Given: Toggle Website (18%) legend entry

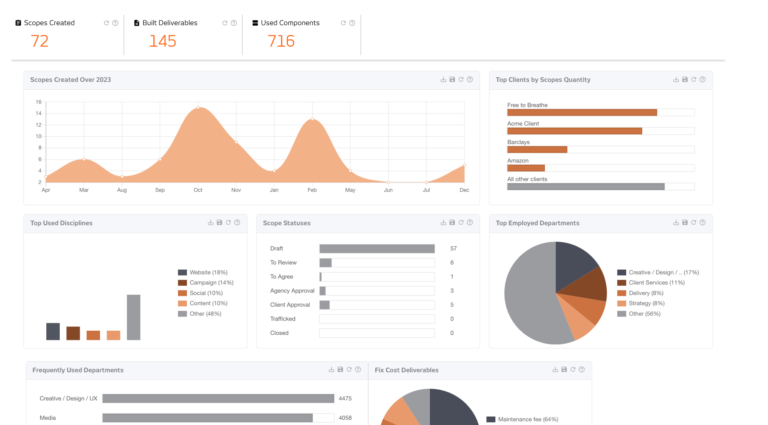Looking at the screenshot, I should pyautogui.click(x=203, y=272).
